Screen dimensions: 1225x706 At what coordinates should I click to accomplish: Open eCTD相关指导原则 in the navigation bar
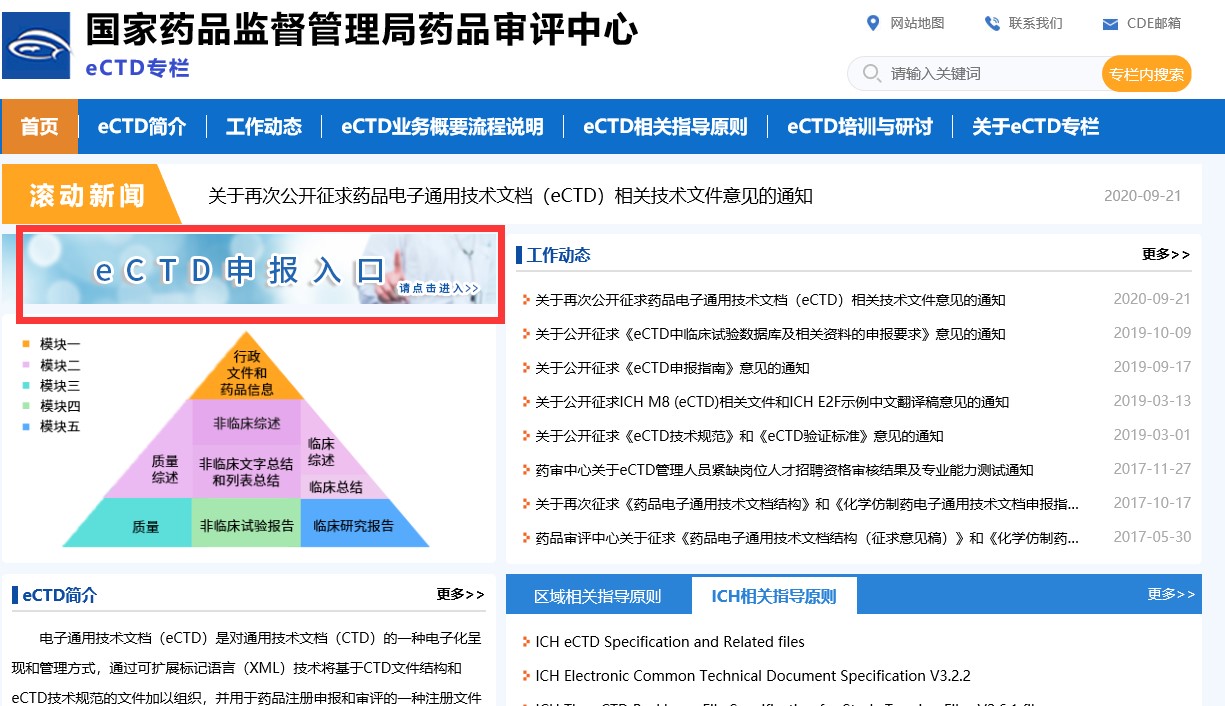665,127
